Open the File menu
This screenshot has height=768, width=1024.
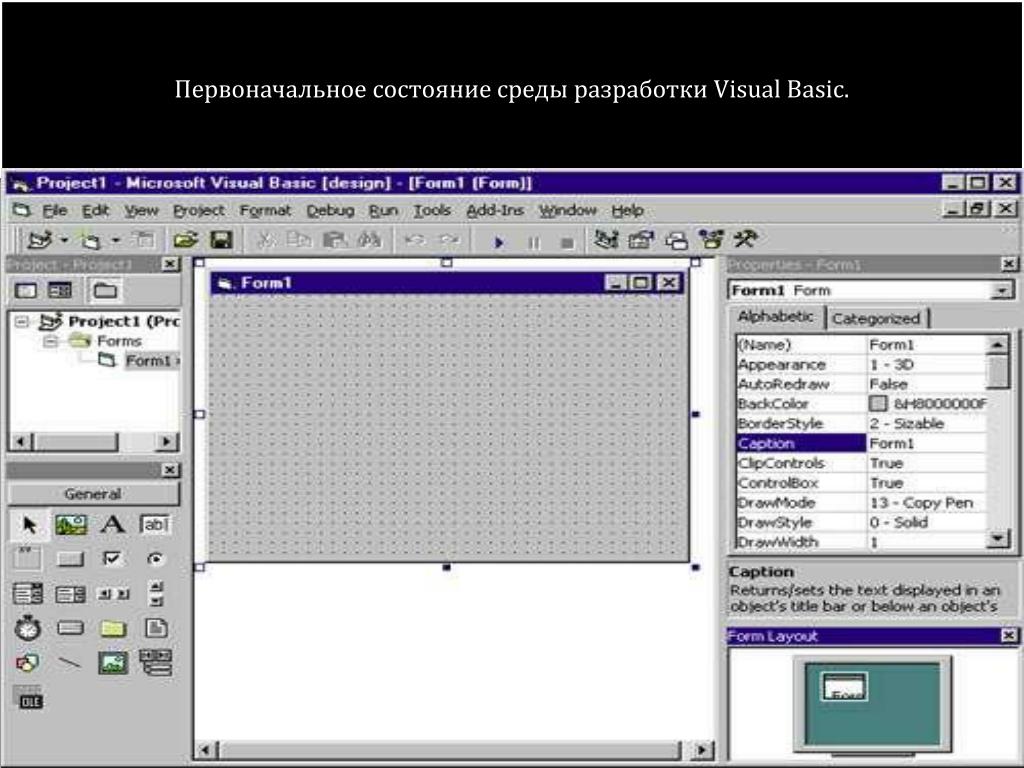55,210
